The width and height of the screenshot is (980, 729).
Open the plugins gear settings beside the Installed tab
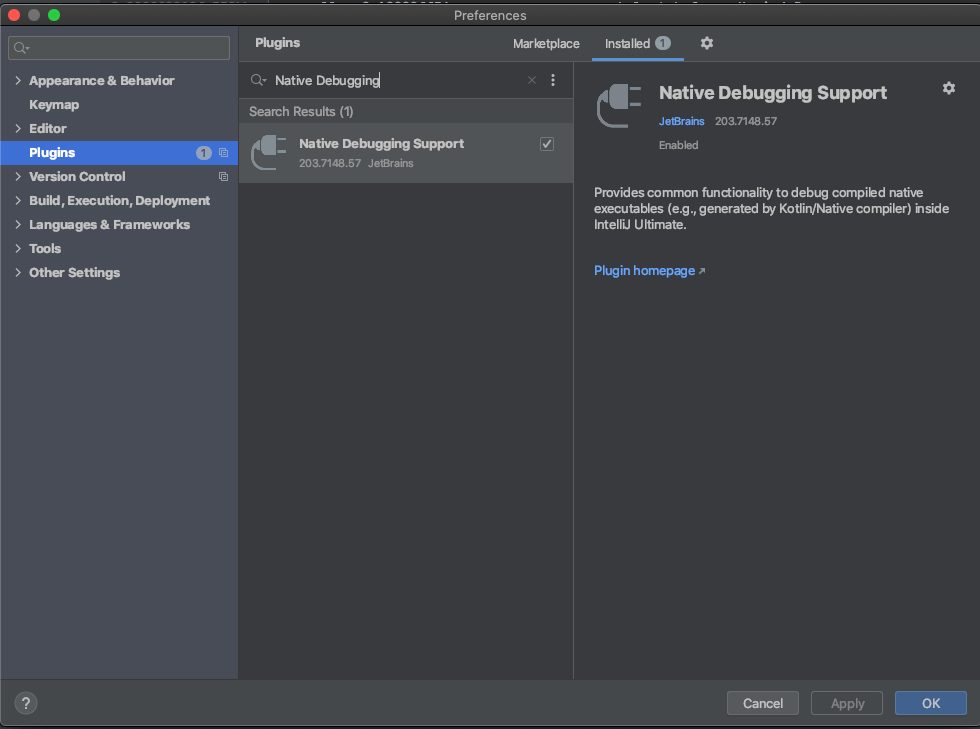[706, 43]
